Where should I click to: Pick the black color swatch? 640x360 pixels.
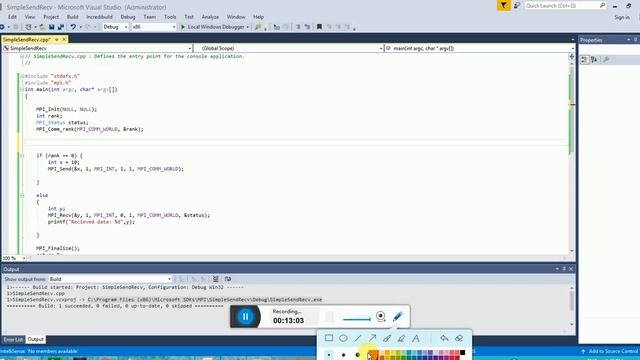coord(462,353)
